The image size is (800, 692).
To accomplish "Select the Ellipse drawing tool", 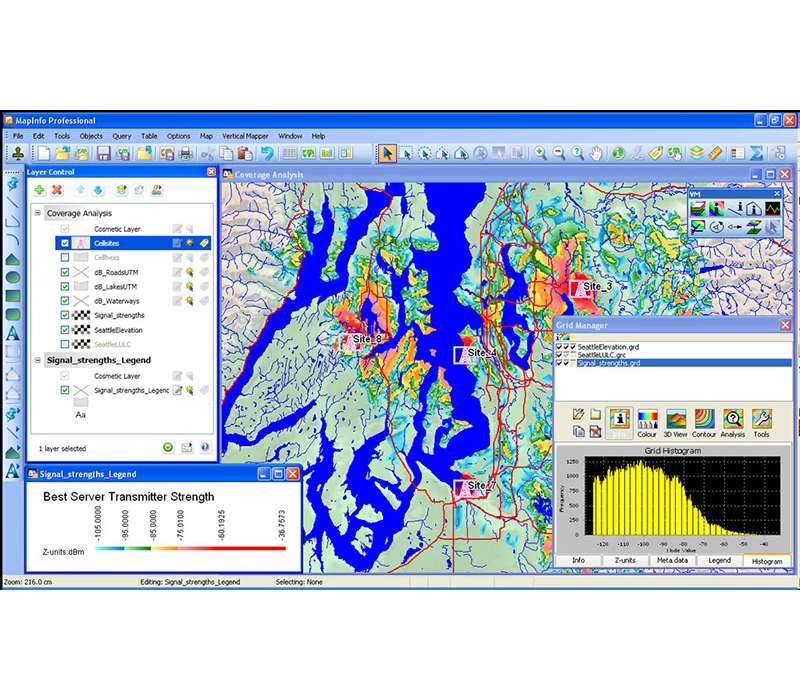I will [13, 277].
